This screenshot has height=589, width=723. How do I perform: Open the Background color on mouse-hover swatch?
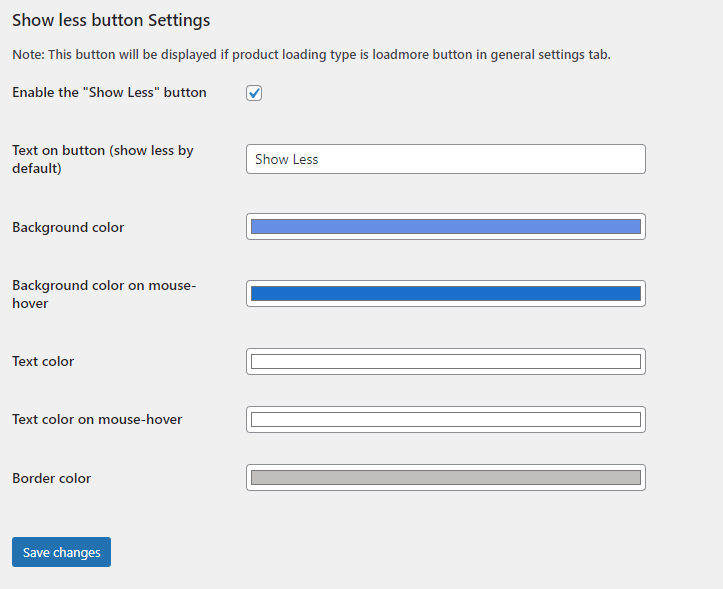pyautogui.click(x=445, y=294)
